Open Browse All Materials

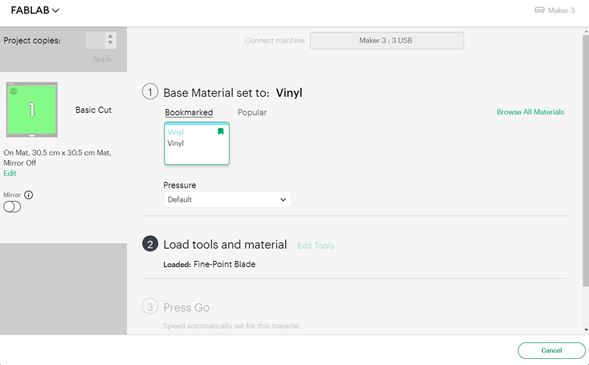(530, 112)
